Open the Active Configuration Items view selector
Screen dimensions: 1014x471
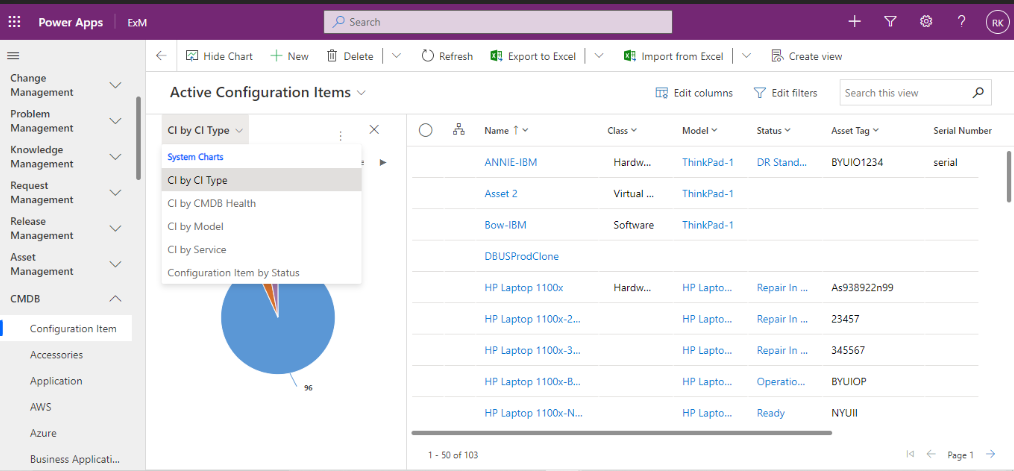pos(268,93)
